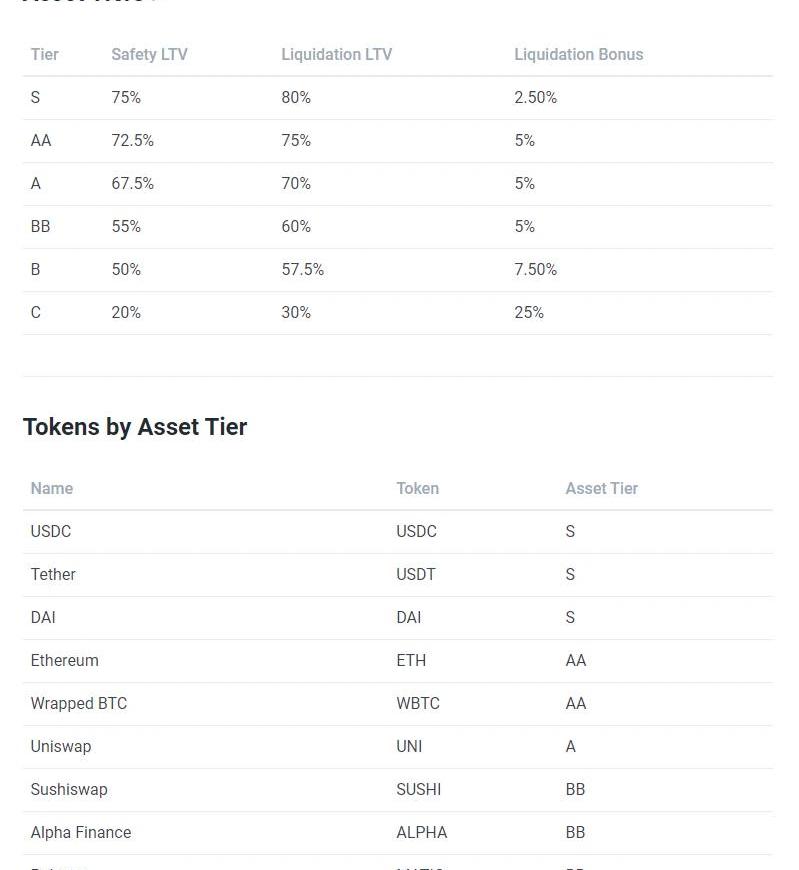
Task: Click the 57.5% Liquidation LTV value
Action: pyautogui.click(x=302, y=270)
